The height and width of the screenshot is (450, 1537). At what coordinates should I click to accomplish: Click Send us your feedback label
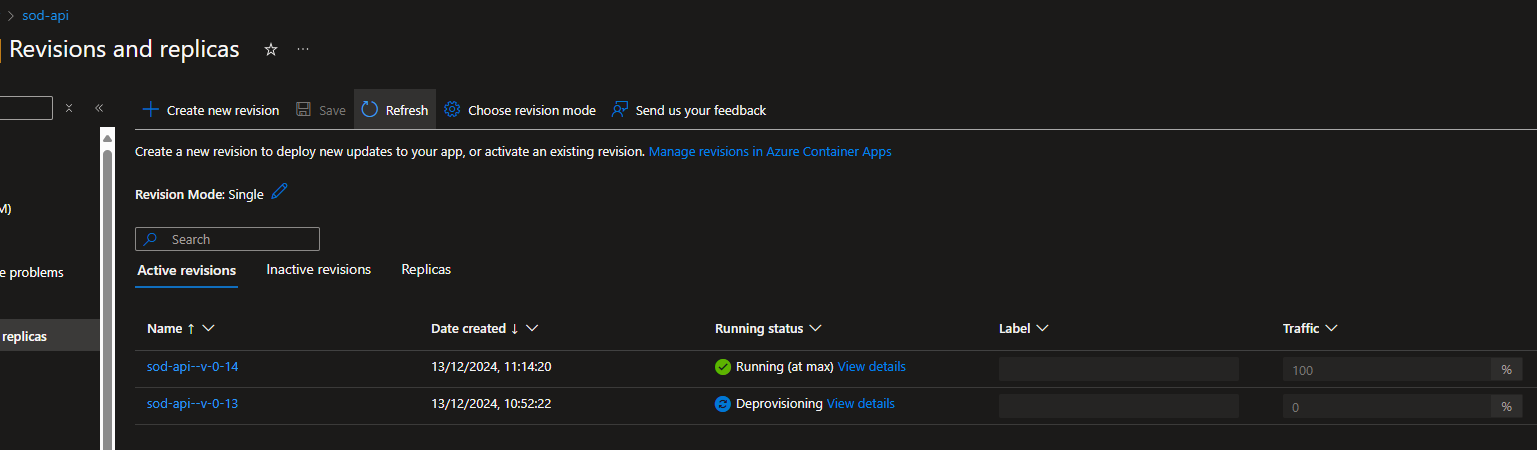(701, 110)
